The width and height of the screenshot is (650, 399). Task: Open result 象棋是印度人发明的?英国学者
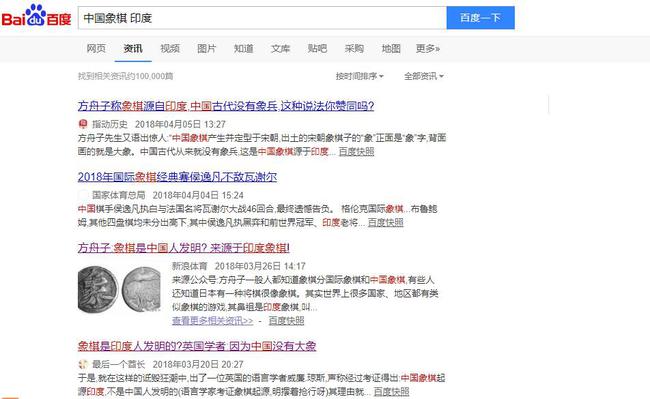(x=197, y=346)
